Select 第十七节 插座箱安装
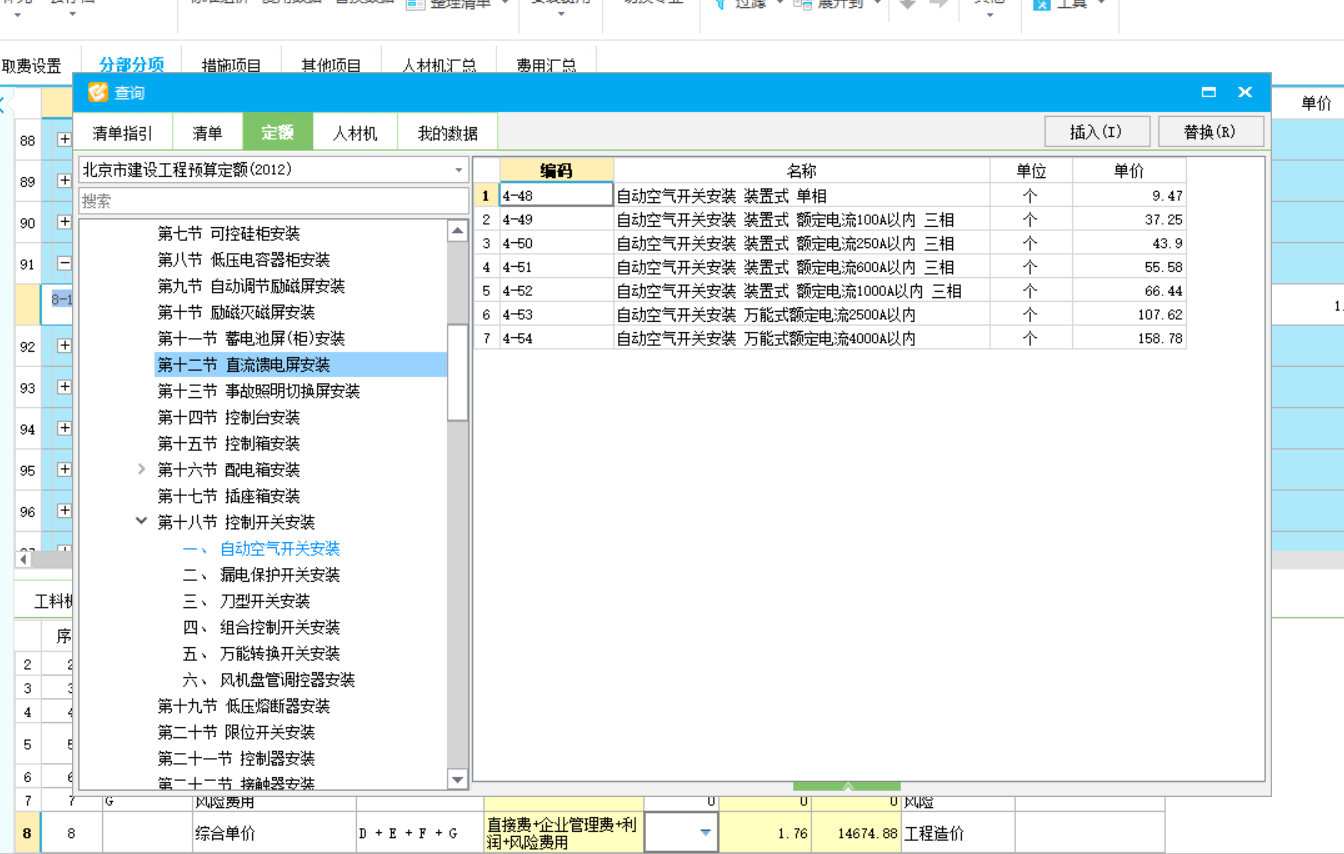 [x=229, y=496]
